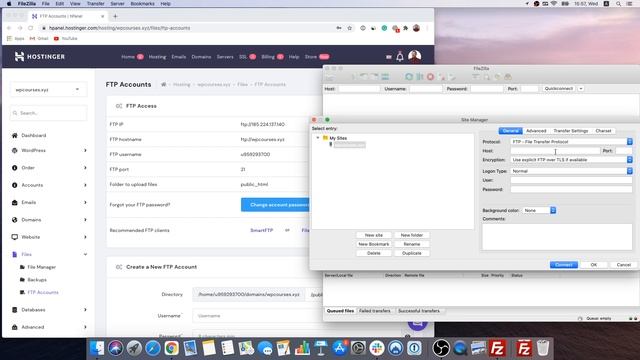This screenshot has height=360, width=640.
Task: Show Successful transfers tab
Action: coord(419,311)
